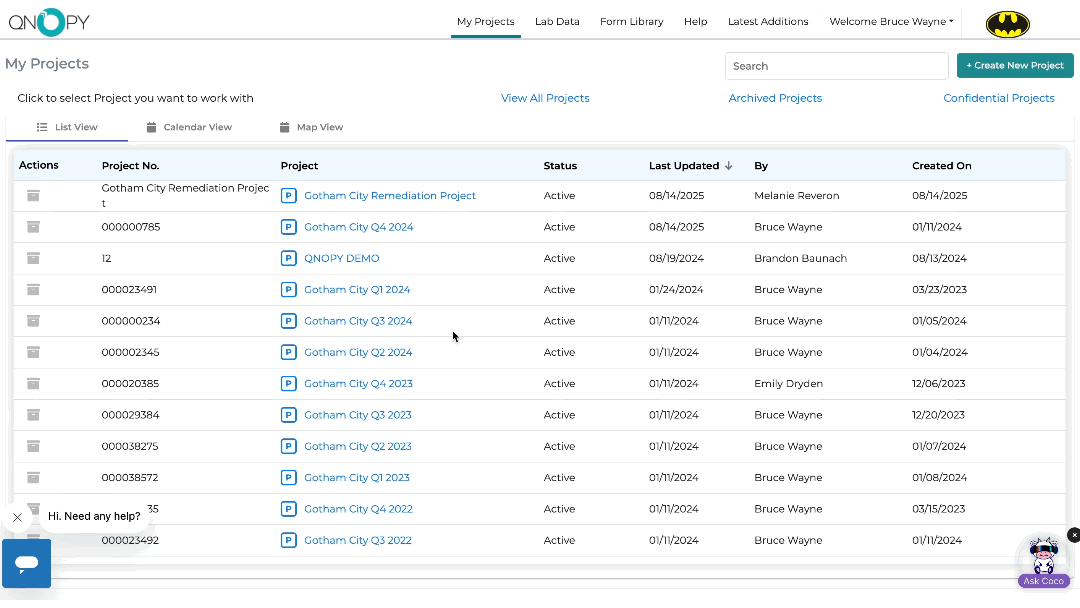Click created date '12/06/2023'
Screen dimensions: 1080x608
[x=939, y=384]
